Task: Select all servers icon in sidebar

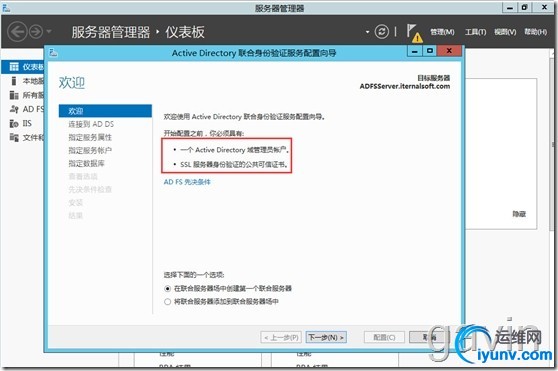Action: click(x=14, y=95)
